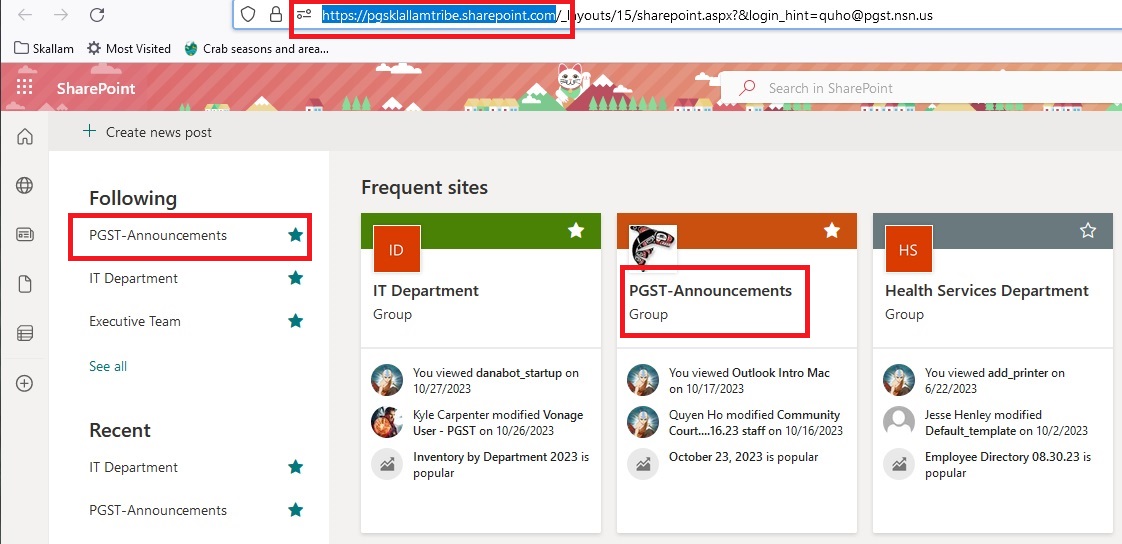
Task: Click the SharePoint header title
Action: (x=96, y=88)
